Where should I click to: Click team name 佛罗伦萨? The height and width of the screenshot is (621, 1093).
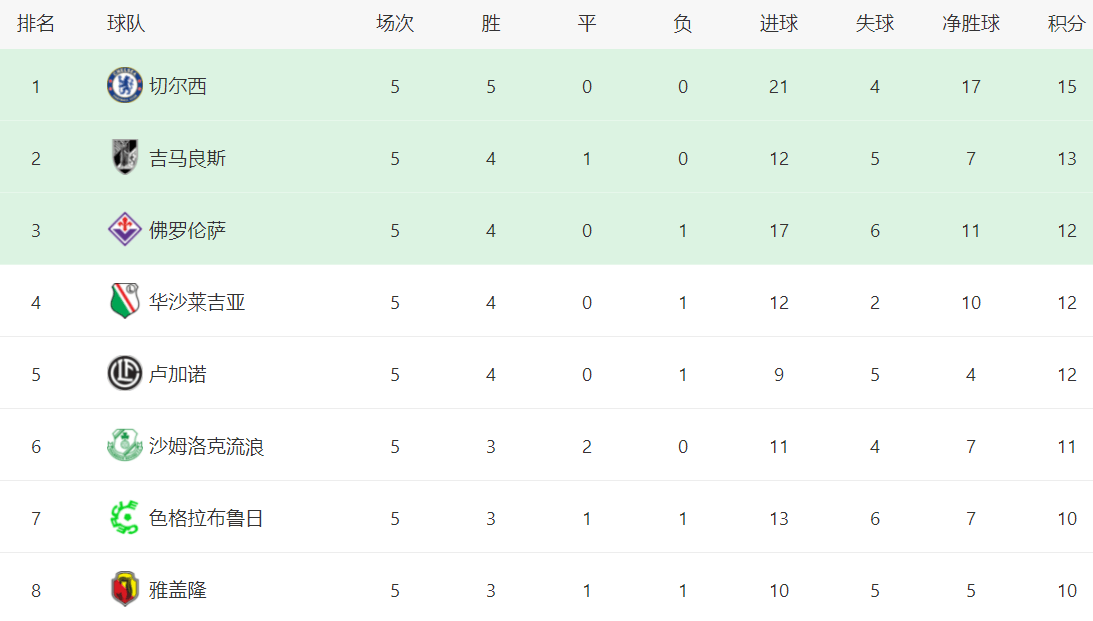pos(188,230)
